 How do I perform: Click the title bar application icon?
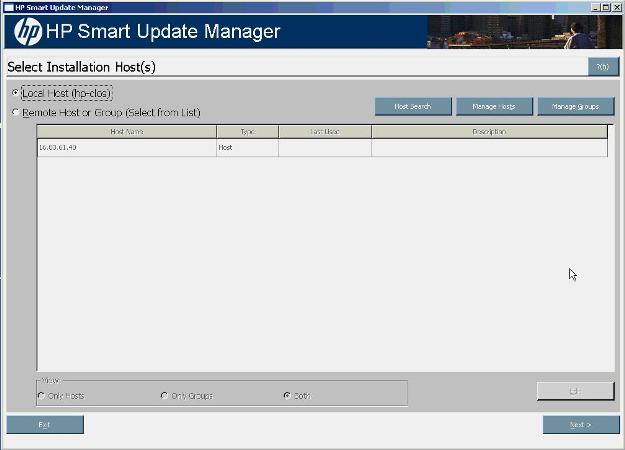coord(8,7)
